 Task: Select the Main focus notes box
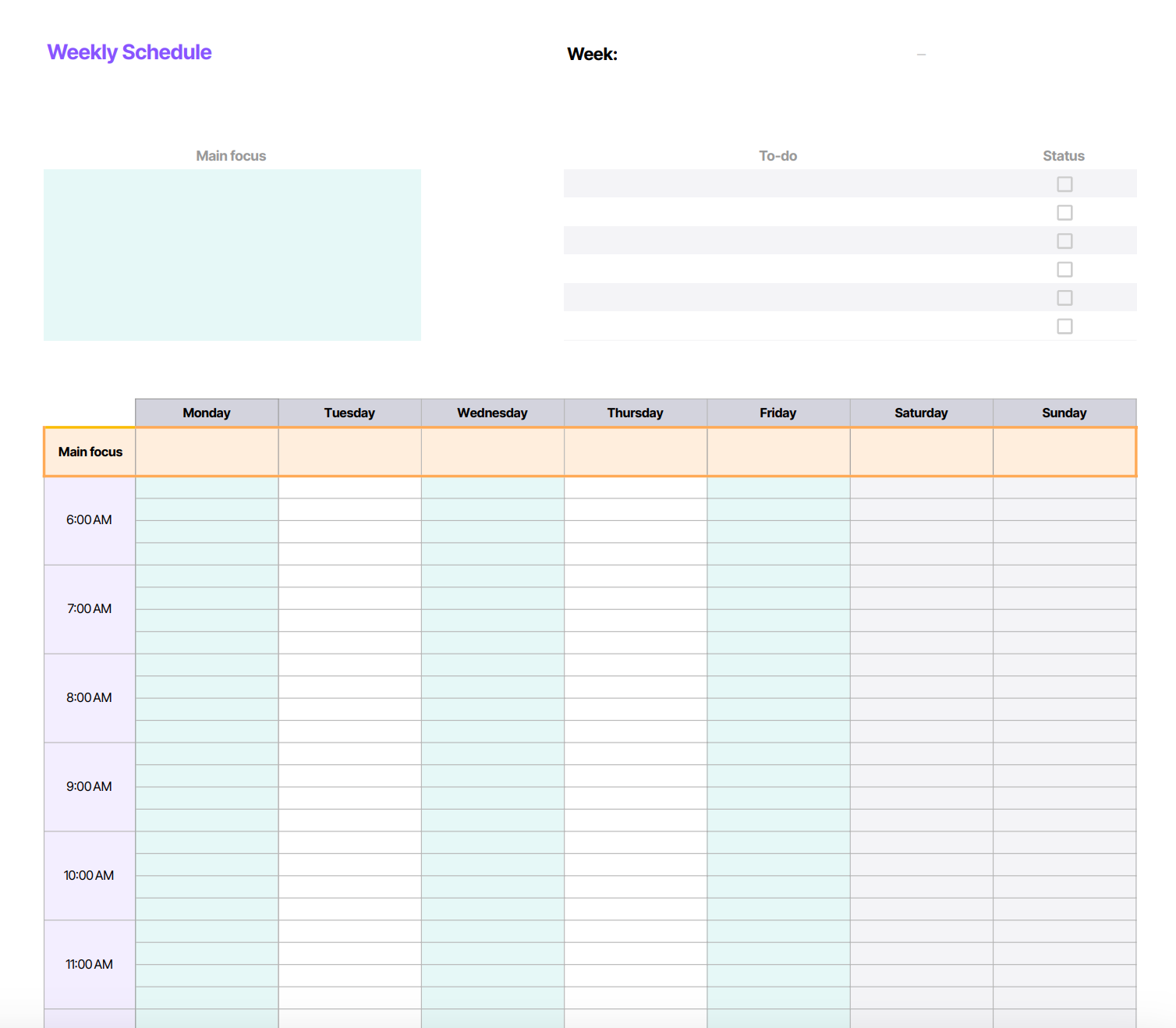pos(232,255)
